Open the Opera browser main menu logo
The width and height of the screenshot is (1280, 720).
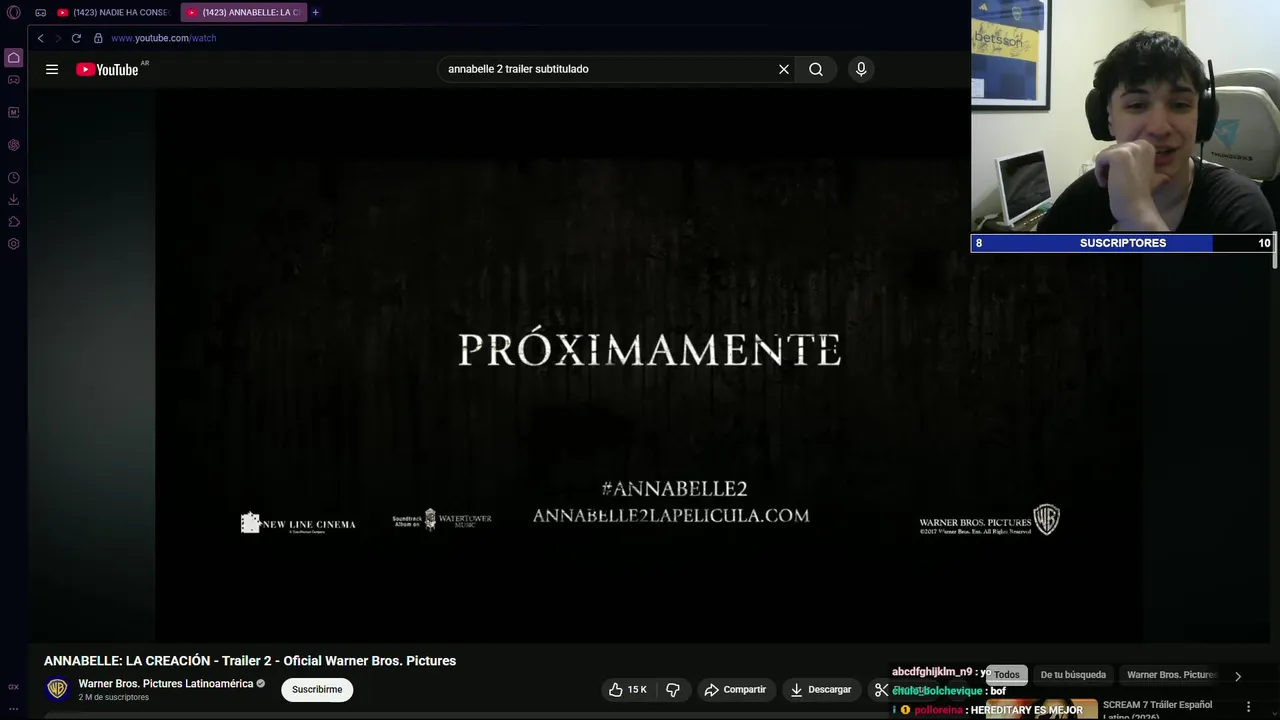click(14, 13)
